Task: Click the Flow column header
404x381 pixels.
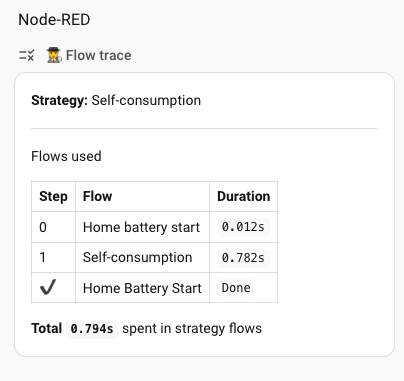Action: 142,196
